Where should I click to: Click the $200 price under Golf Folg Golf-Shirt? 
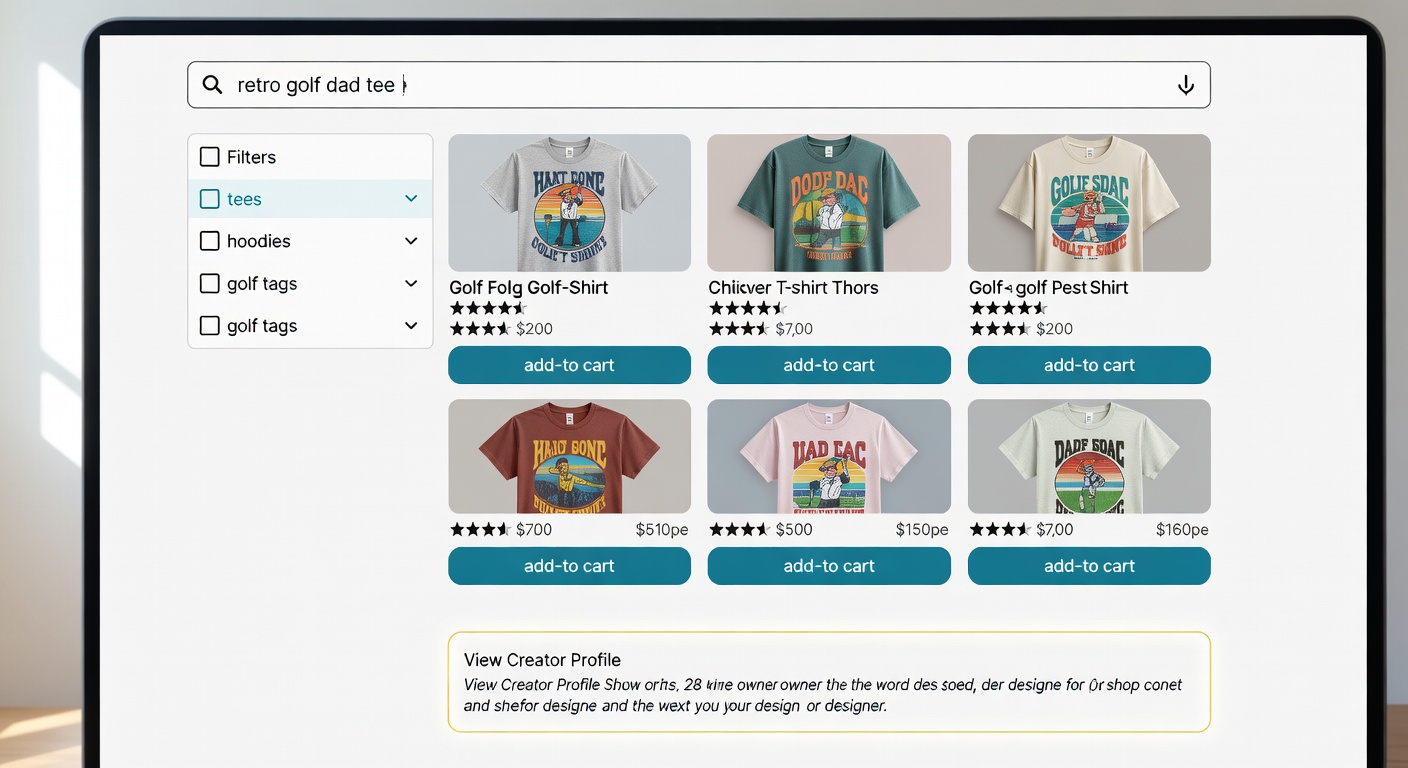tap(534, 329)
